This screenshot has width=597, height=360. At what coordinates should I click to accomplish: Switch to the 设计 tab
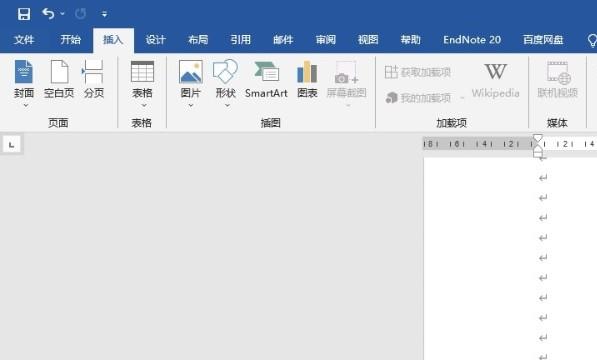155,40
